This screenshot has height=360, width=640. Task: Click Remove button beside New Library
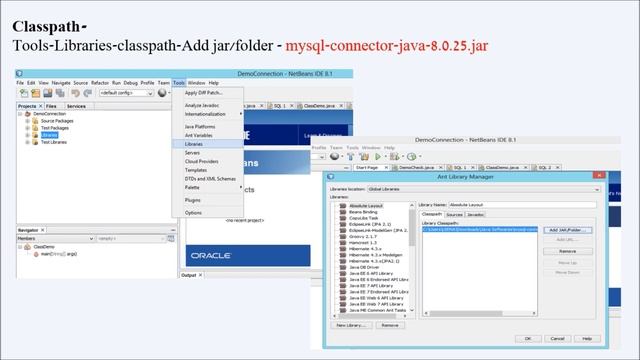[390, 325]
